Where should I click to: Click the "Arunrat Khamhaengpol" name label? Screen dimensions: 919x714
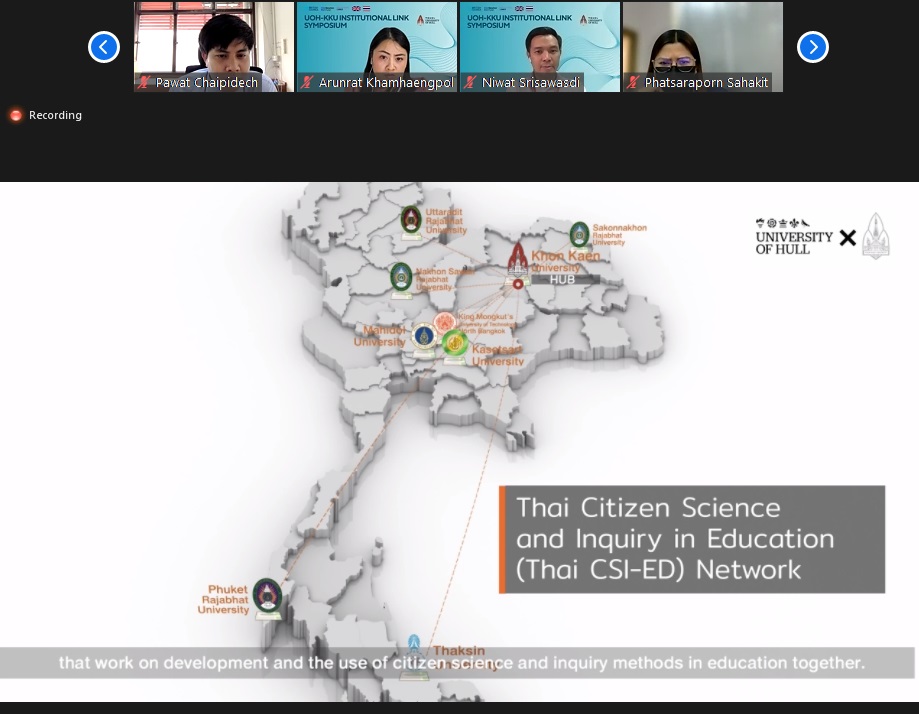[x=386, y=83]
